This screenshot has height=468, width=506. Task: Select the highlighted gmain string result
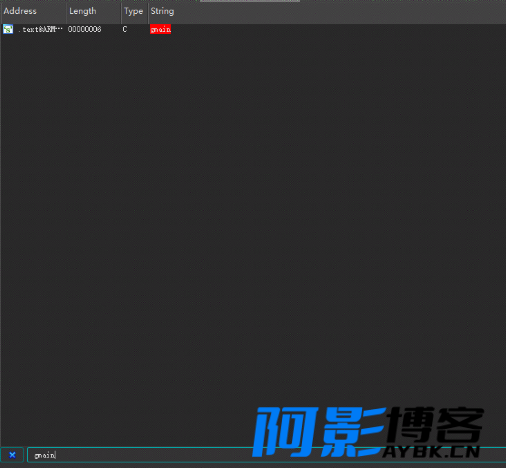coord(160,29)
